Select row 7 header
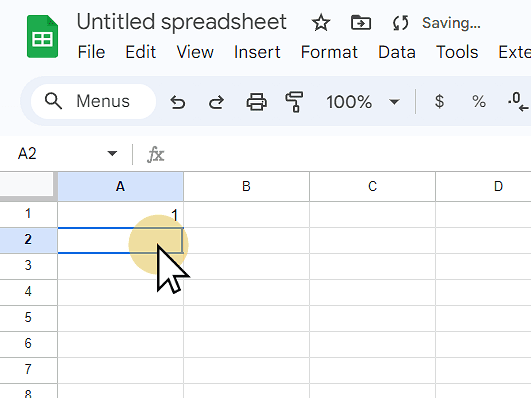Viewport: 531px width, 398px height. [x=28, y=370]
